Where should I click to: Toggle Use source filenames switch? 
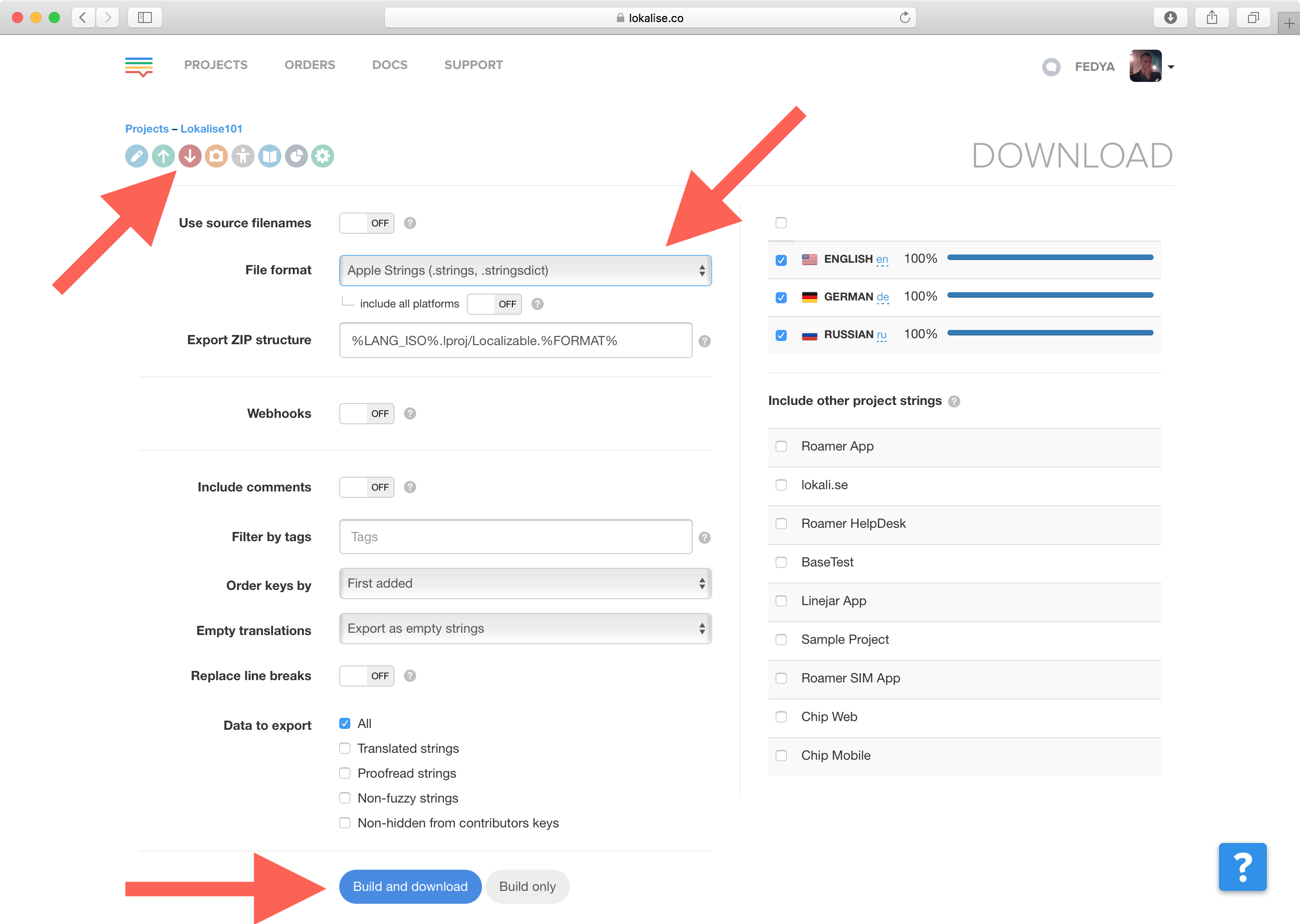(x=367, y=223)
